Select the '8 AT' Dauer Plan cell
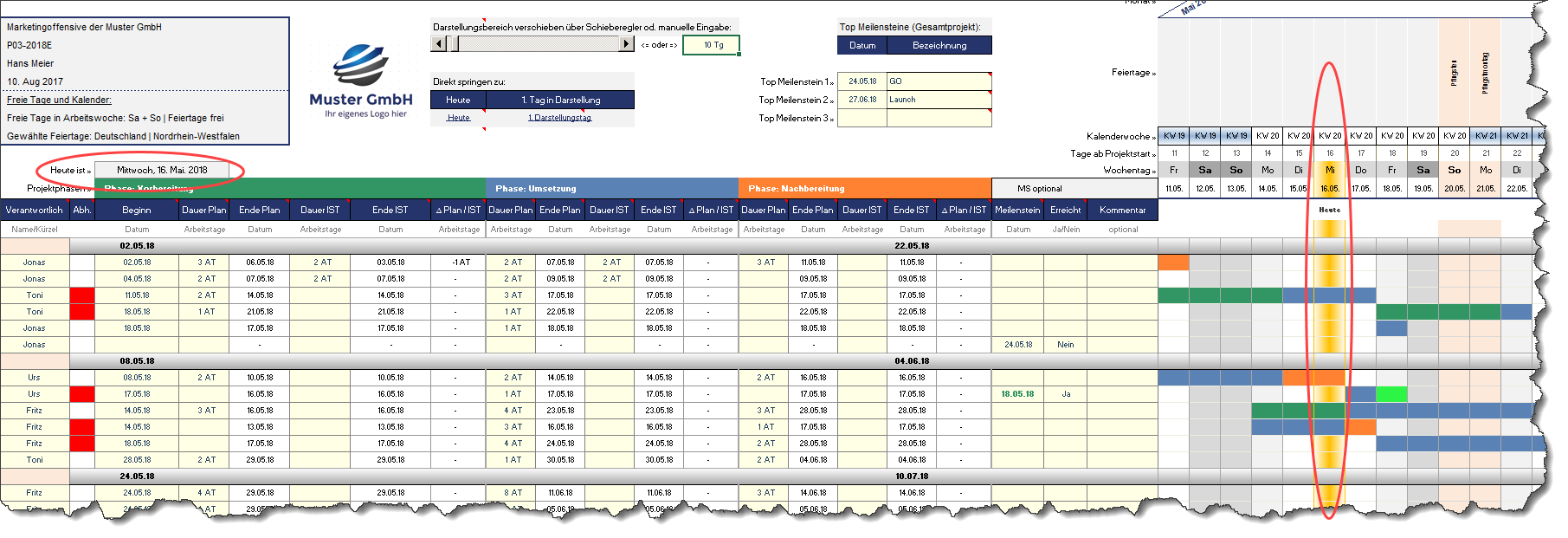Screen dimensions: 1568x538 [512, 493]
